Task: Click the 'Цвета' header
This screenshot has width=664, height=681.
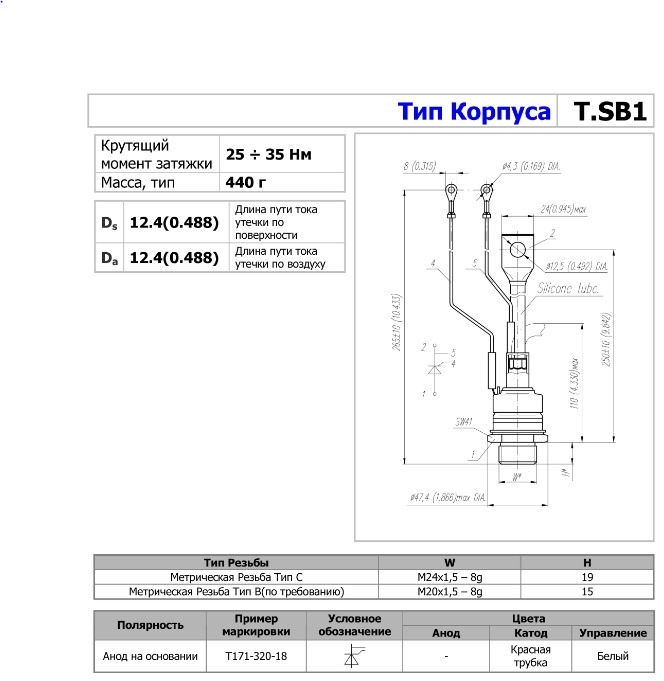Action: tap(528, 618)
